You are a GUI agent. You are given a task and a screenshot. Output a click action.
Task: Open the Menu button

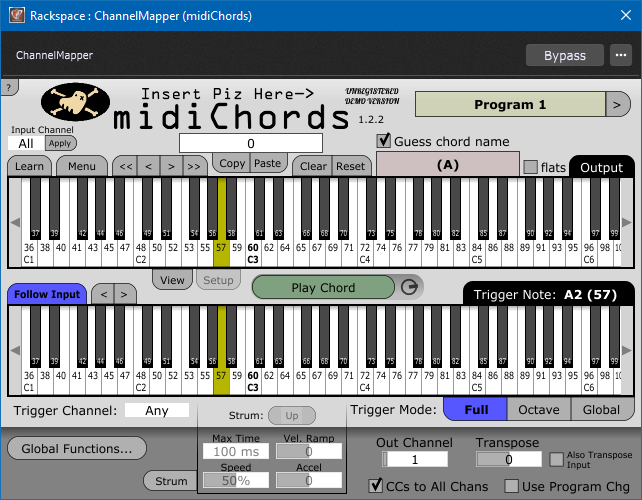pos(81,166)
